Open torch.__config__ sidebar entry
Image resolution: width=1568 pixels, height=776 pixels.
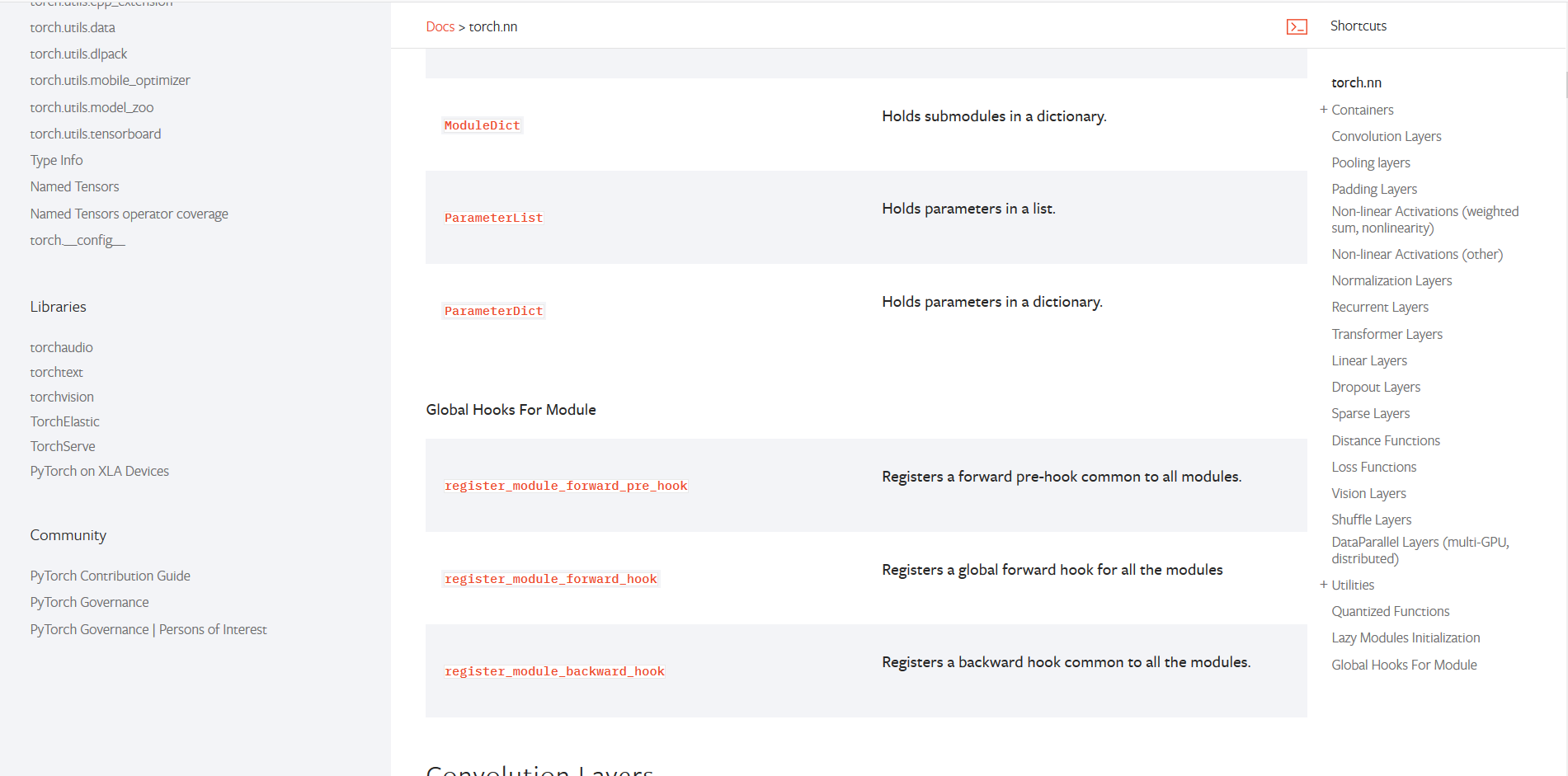click(x=78, y=240)
